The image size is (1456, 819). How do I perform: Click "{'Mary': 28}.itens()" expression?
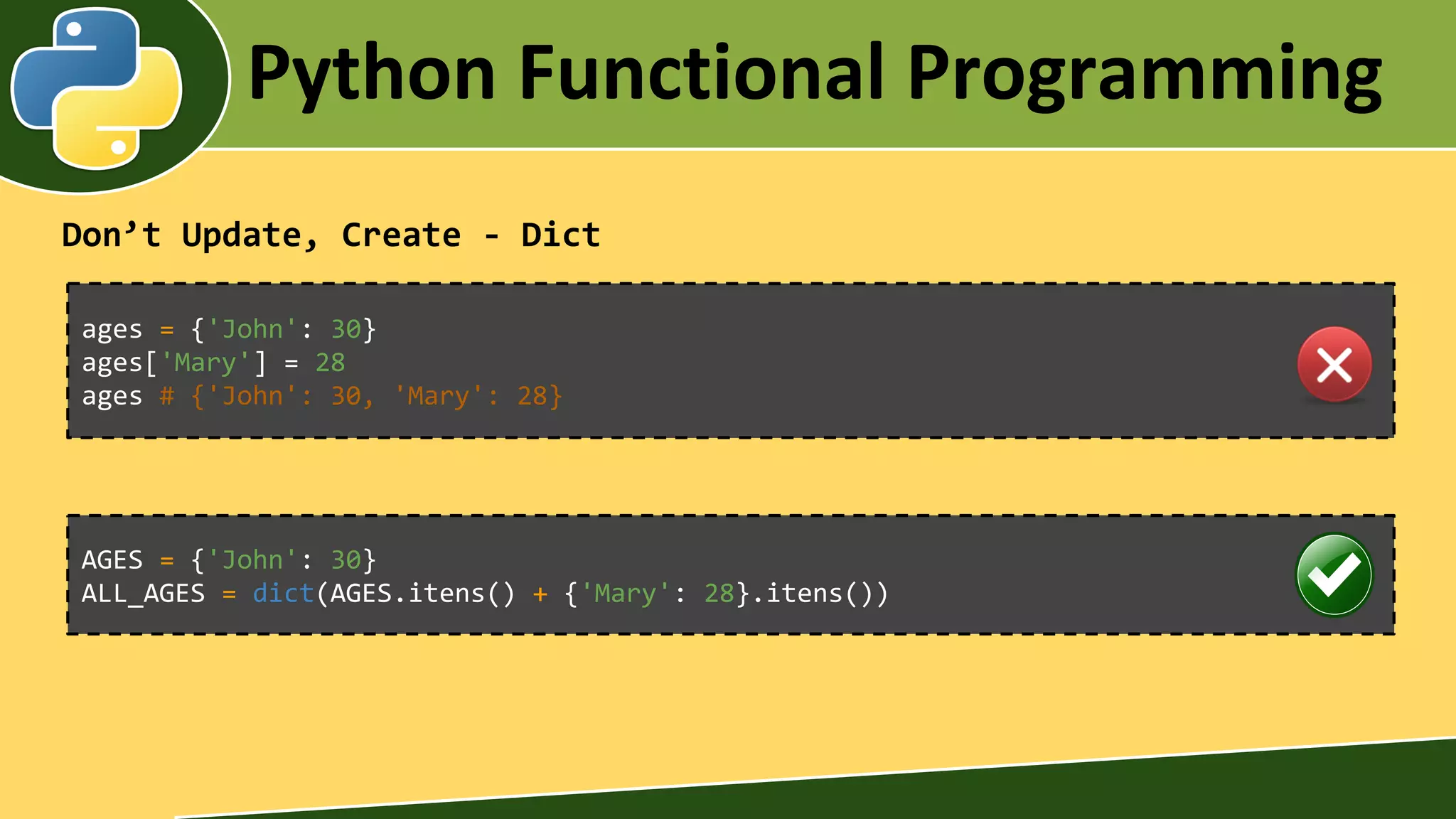(x=718, y=593)
